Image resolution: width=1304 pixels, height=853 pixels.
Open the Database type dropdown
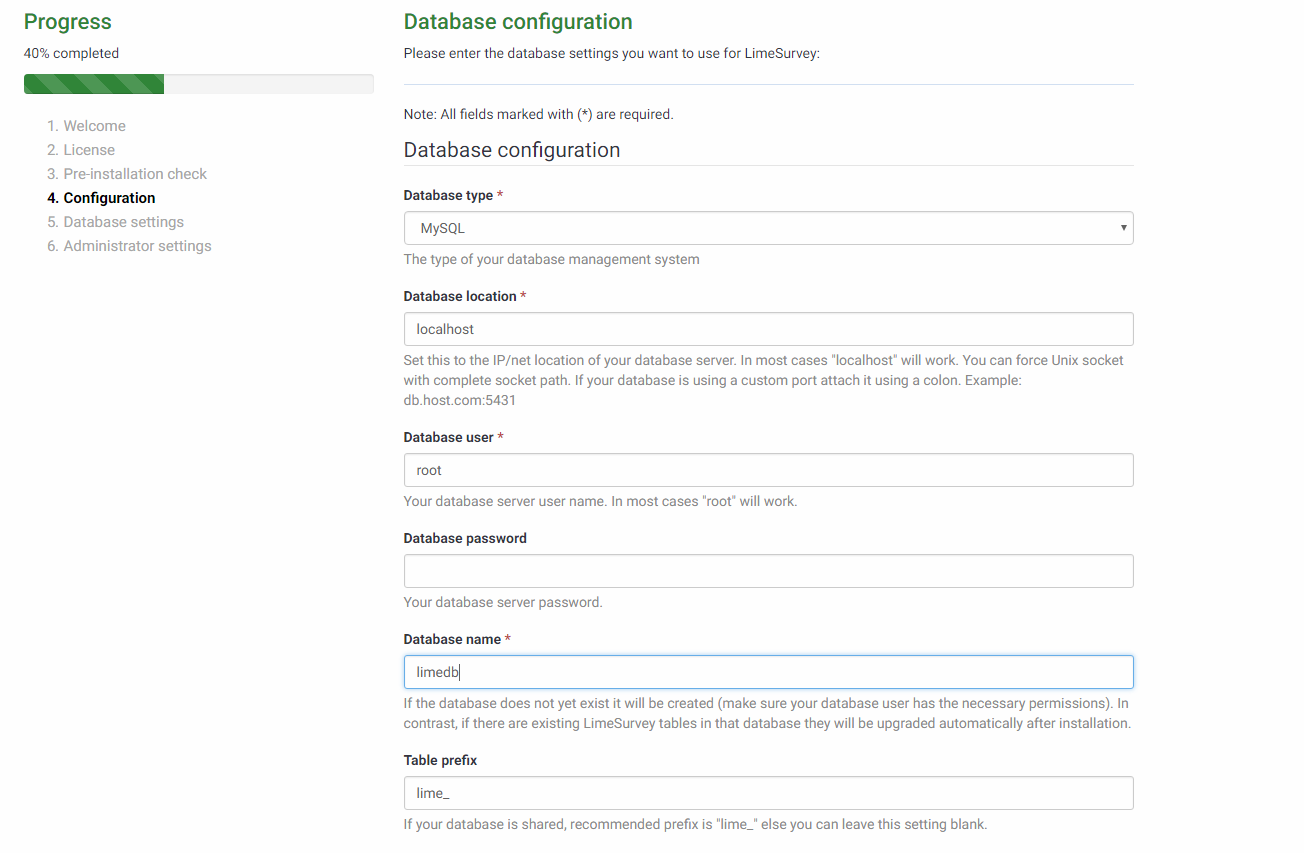click(x=768, y=228)
